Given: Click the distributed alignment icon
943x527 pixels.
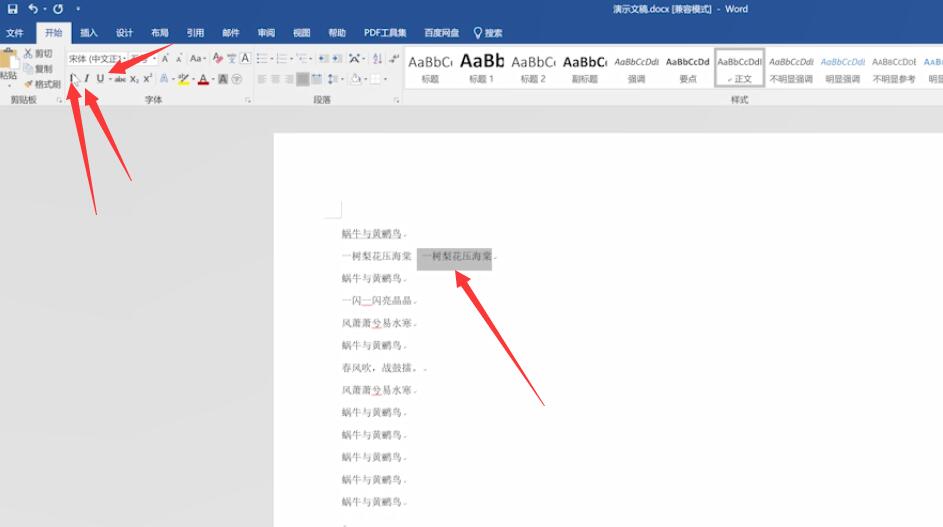Looking at the screenshot, I should (x=317, y=79).
